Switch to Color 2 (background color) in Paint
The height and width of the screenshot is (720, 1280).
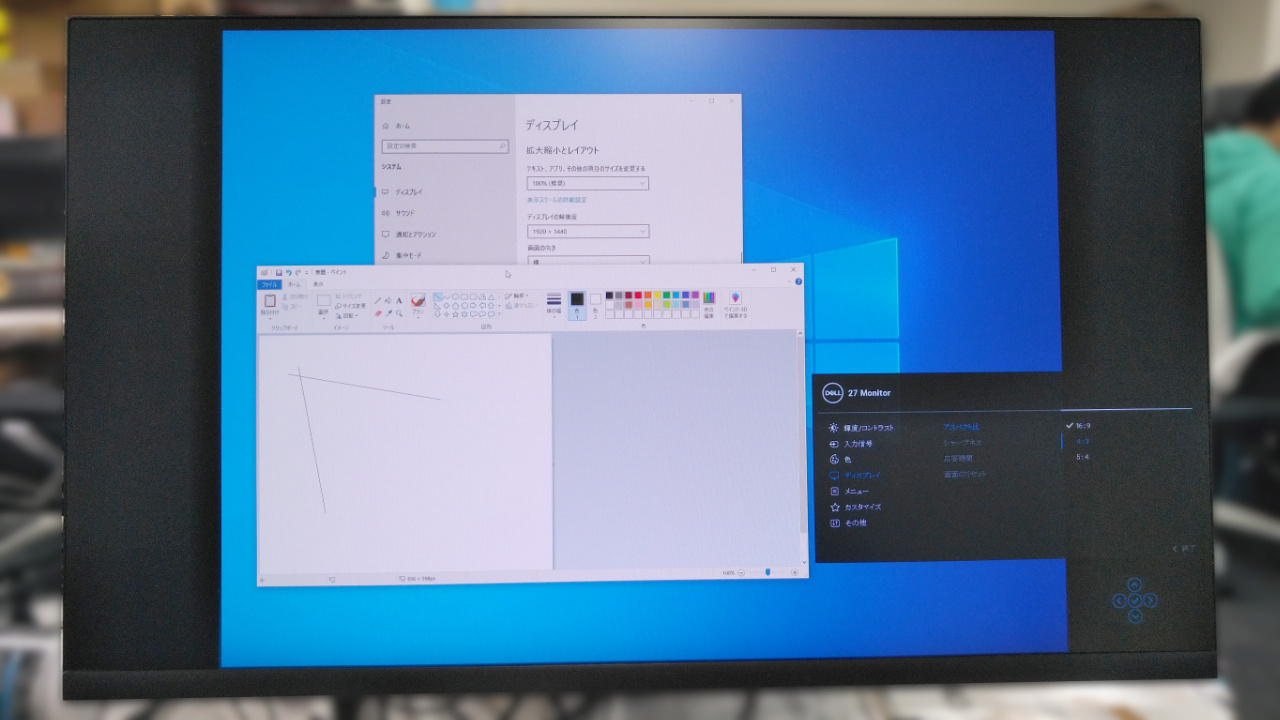tap(595, 300)
